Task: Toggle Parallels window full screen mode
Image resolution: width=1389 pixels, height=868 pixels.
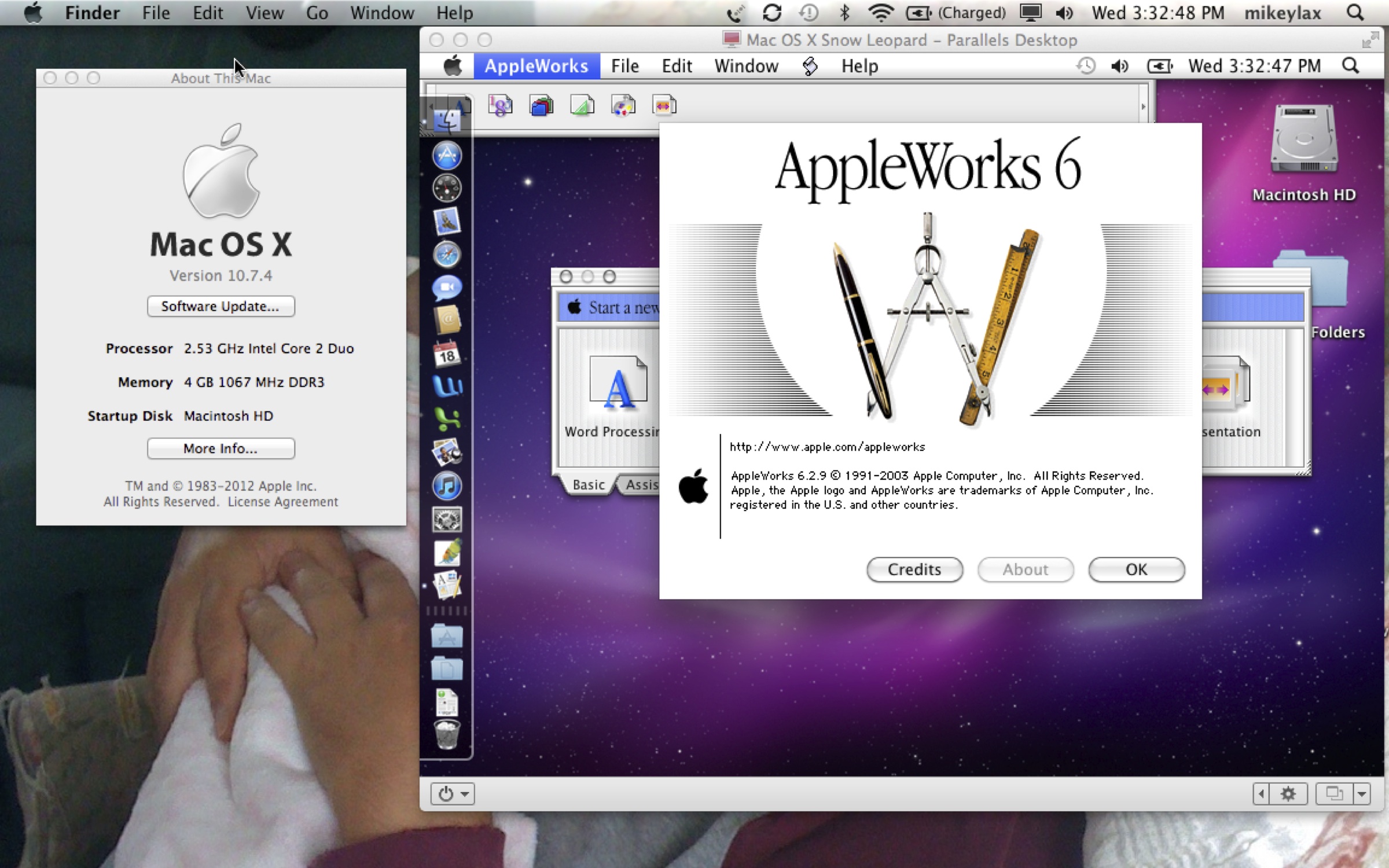Action: click(x=1370, y=40)
